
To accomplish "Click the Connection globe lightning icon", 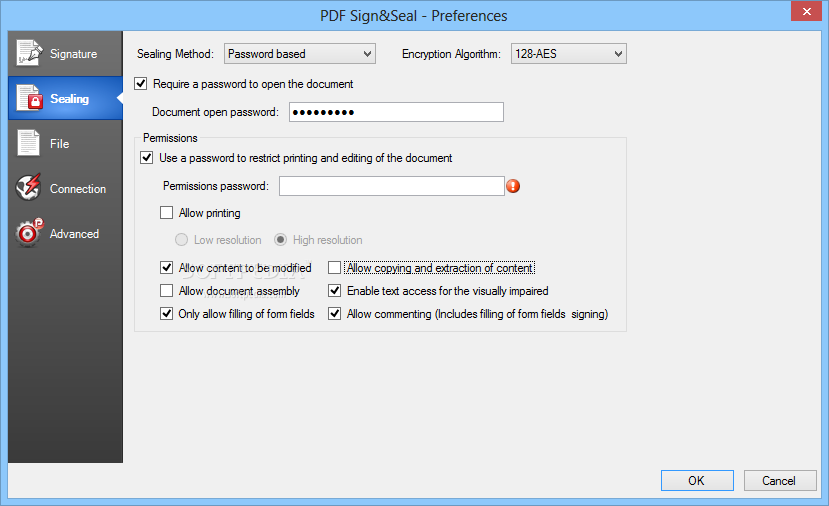I will pos(29,187).
